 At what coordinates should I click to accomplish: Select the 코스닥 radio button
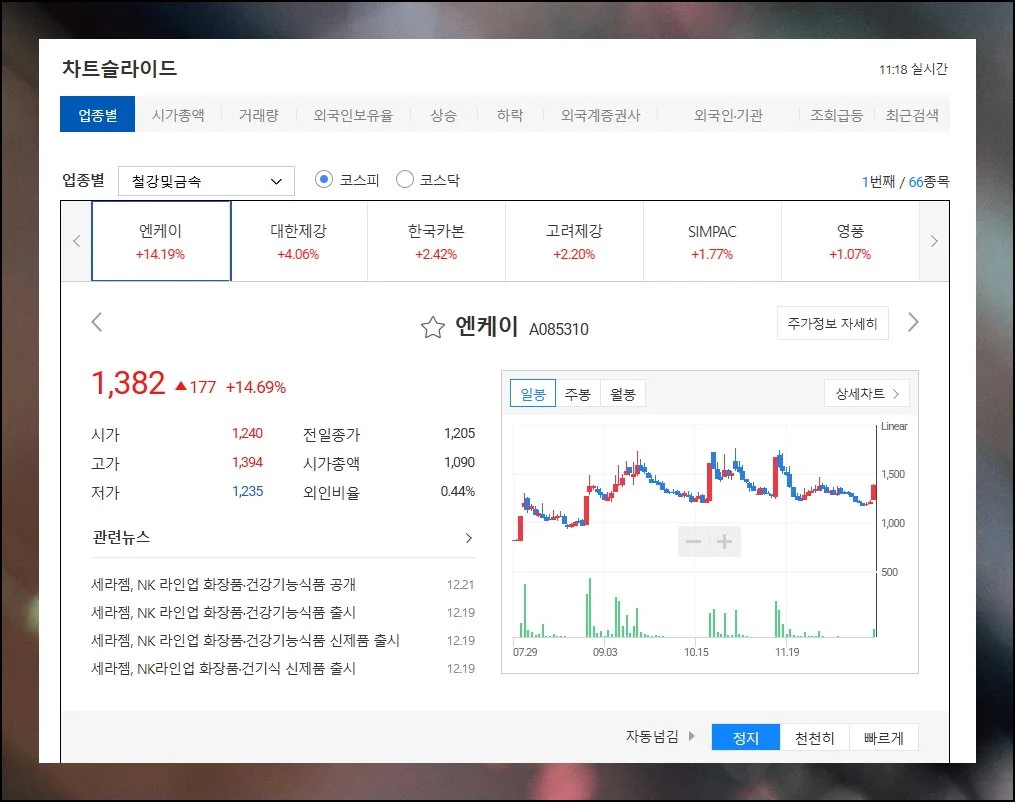click(x=405, y=180)
